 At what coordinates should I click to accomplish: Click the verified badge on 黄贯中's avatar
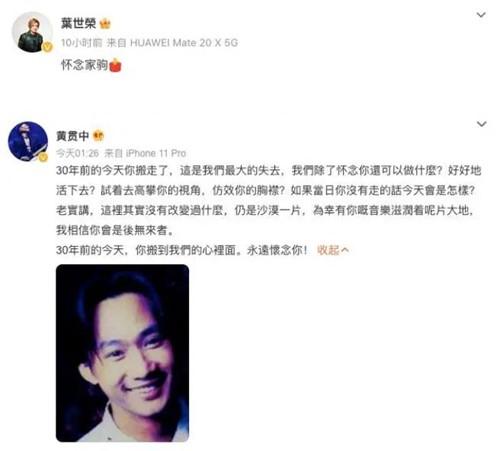coord(43,157)
